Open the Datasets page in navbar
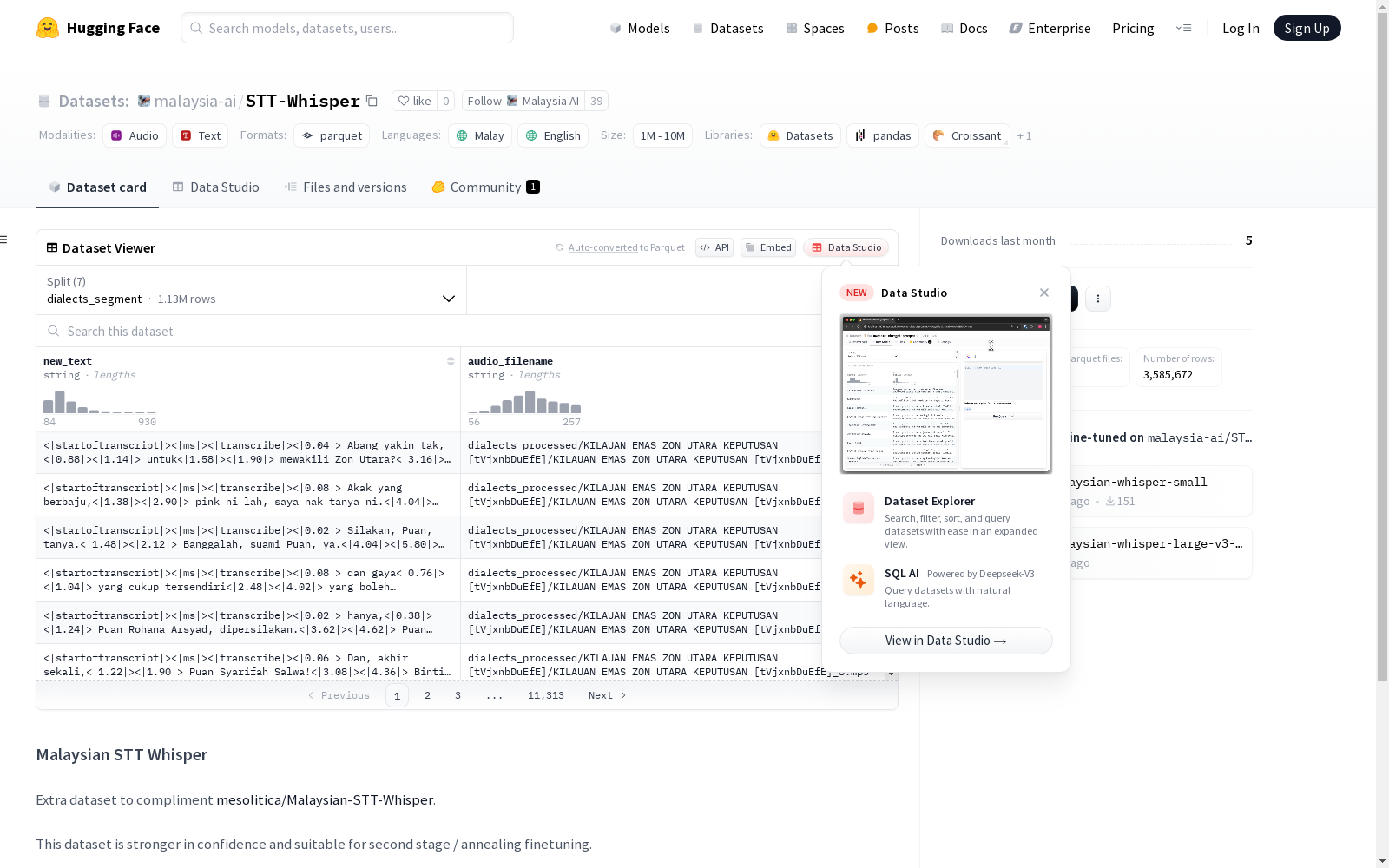 click(x=727, y=28)
